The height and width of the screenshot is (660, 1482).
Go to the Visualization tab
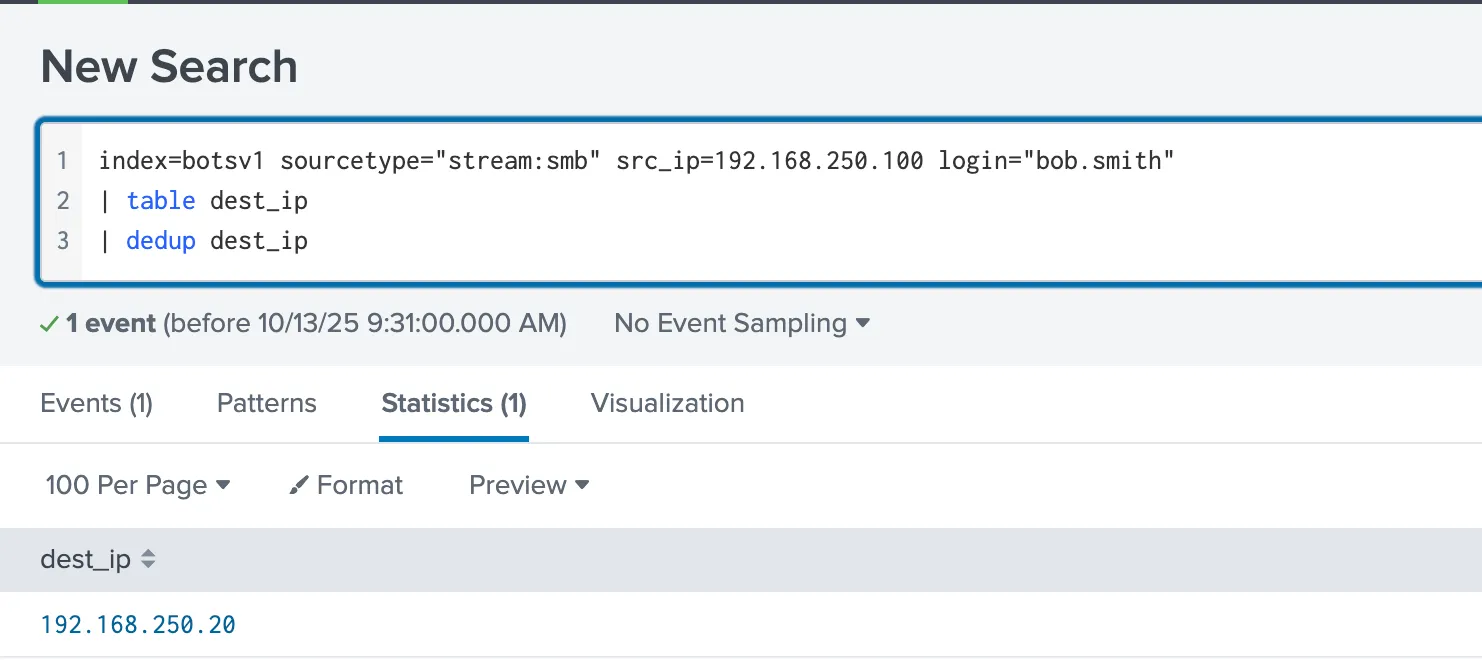(667, 403)
